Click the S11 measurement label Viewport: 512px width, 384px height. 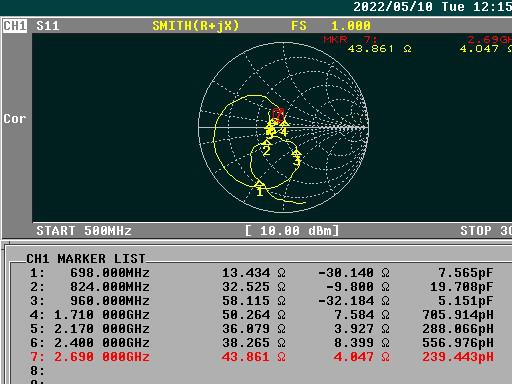pyautogui.click(x=48, y=26)
